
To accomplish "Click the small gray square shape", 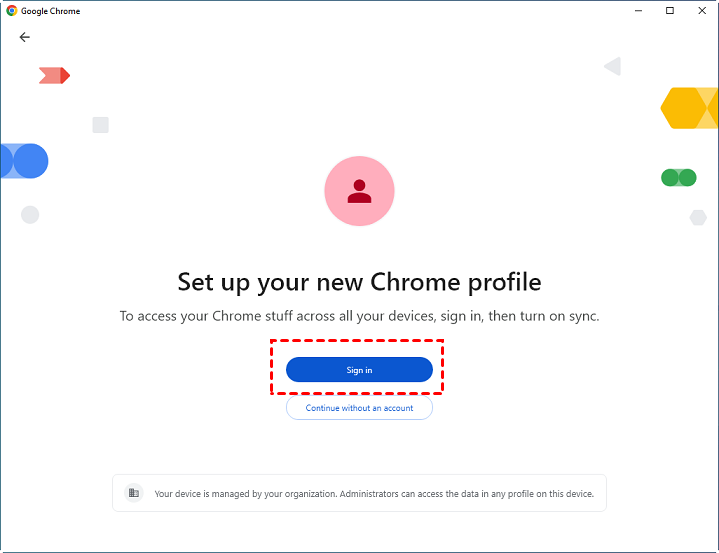I will (100, 125).
